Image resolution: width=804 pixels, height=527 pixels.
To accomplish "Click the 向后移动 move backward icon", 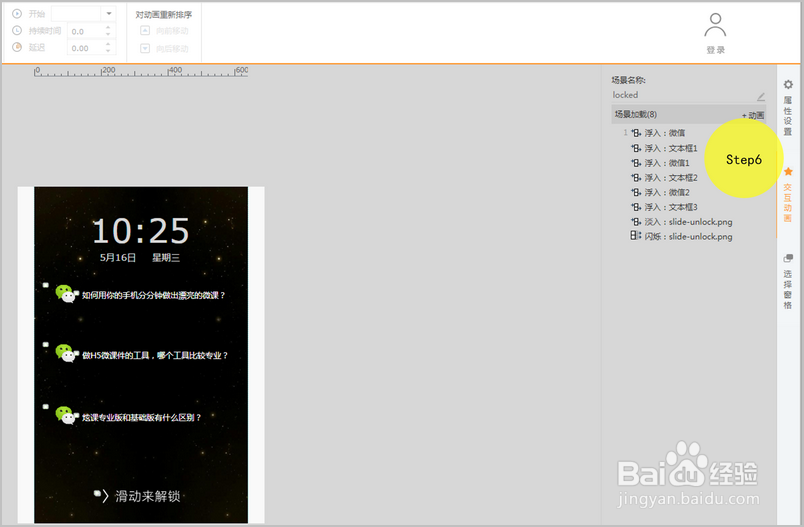I will point(145,49).
